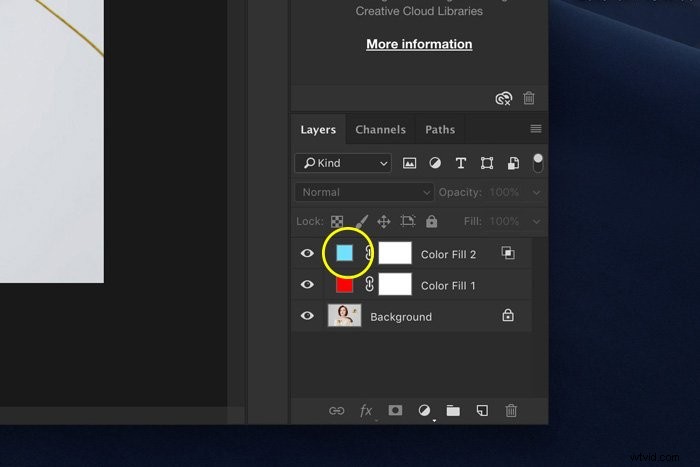The image size is (700, 467).
Task: Click the cloud sync error icon
Action: (x=504, y=98)
